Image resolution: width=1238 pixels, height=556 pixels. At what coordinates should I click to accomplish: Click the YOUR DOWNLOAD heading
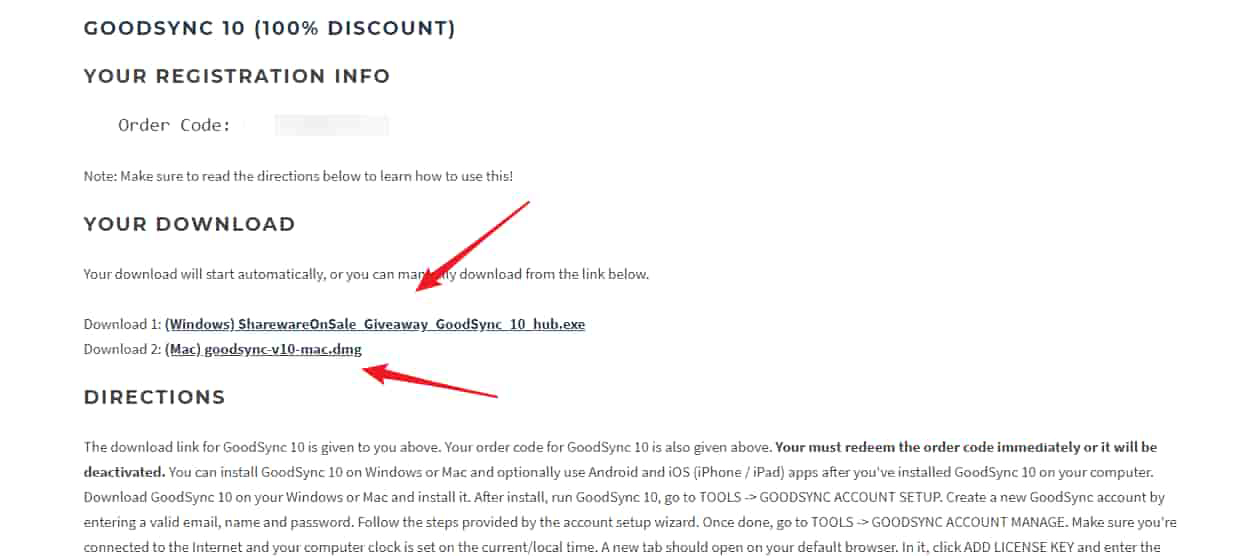(189, 224)
